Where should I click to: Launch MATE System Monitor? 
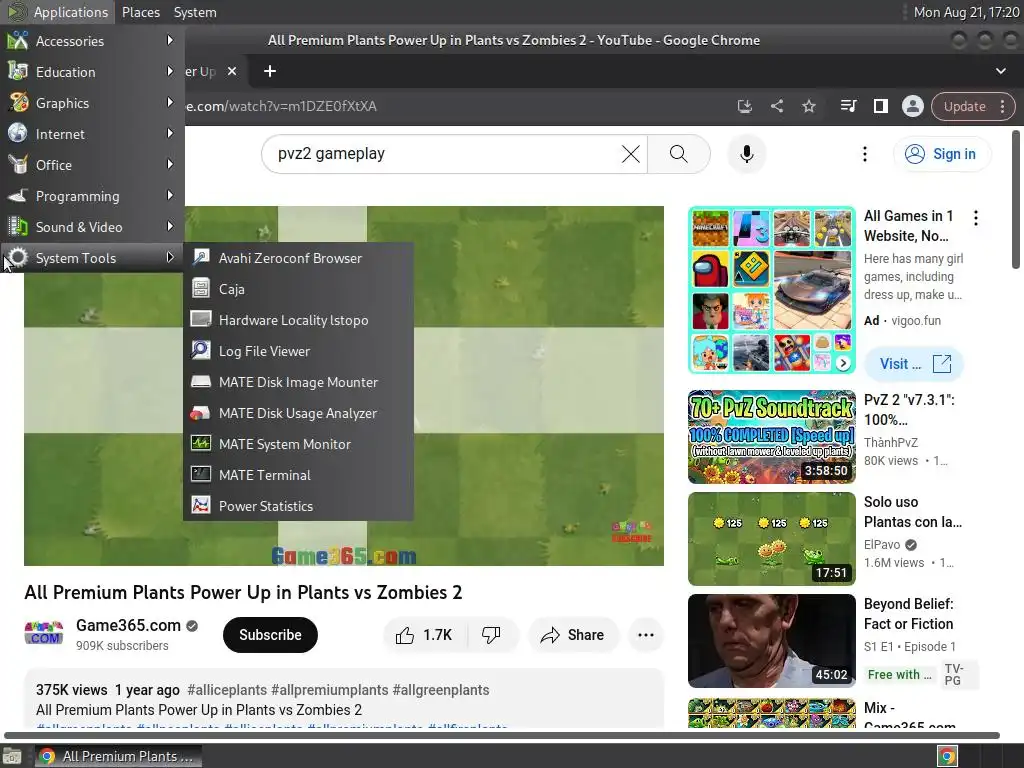tap(298, 444)
